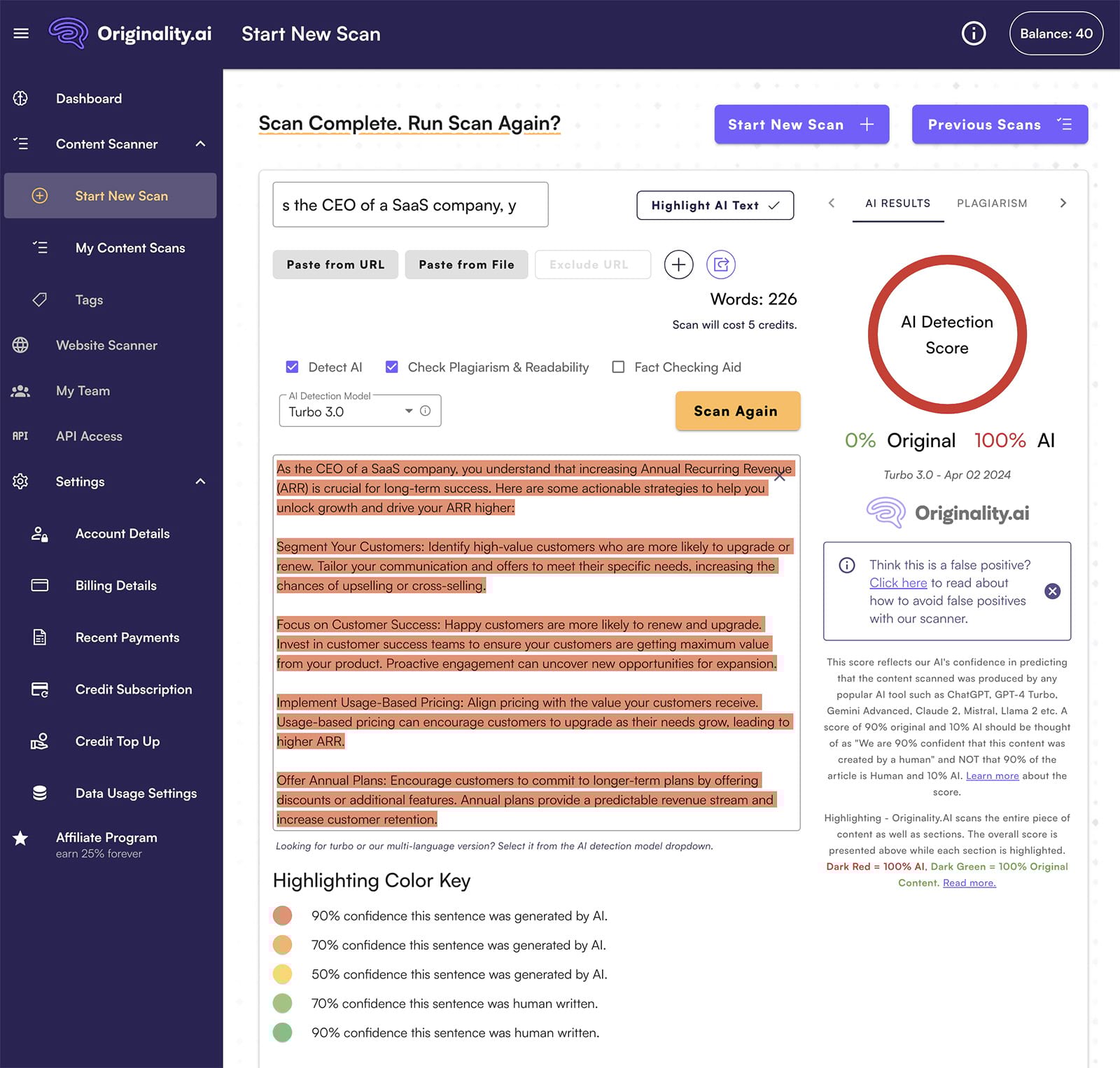Image resolution: width=1120 pixels, height=1068 pixels.
Task: Click the Recent Payments document icon
Action: [x=40, y=638]
